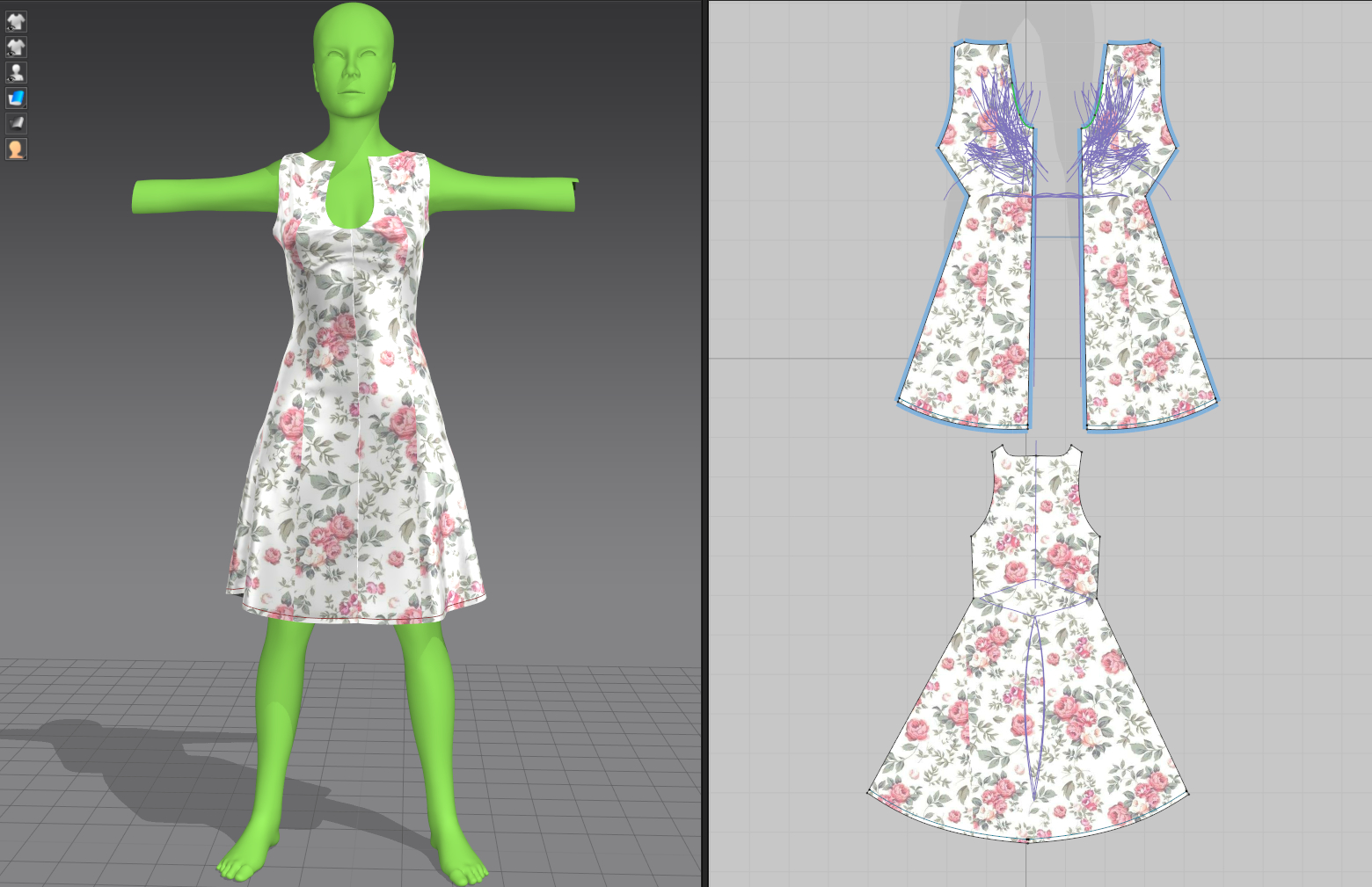This screenshot has width=1372, height=887.
Task: Toggle visibility of the first garment layer
Action: tap(16, 21)
